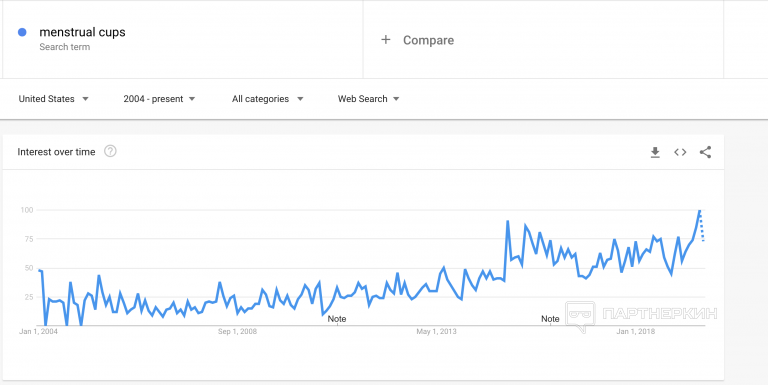Viewport: 768px width, 385px height.
Task: Change the Web Search type dropdown
Action: (x=368, y=99)
